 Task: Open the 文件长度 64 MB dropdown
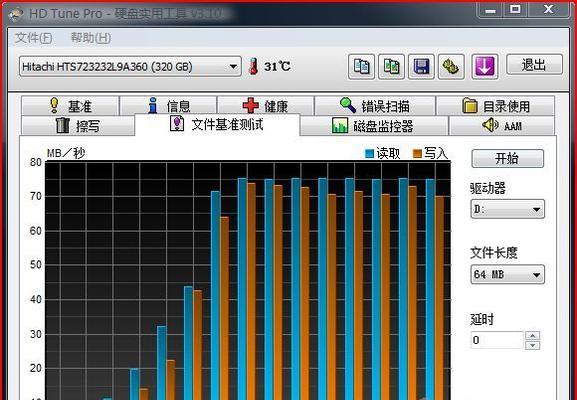coord(507,275)
